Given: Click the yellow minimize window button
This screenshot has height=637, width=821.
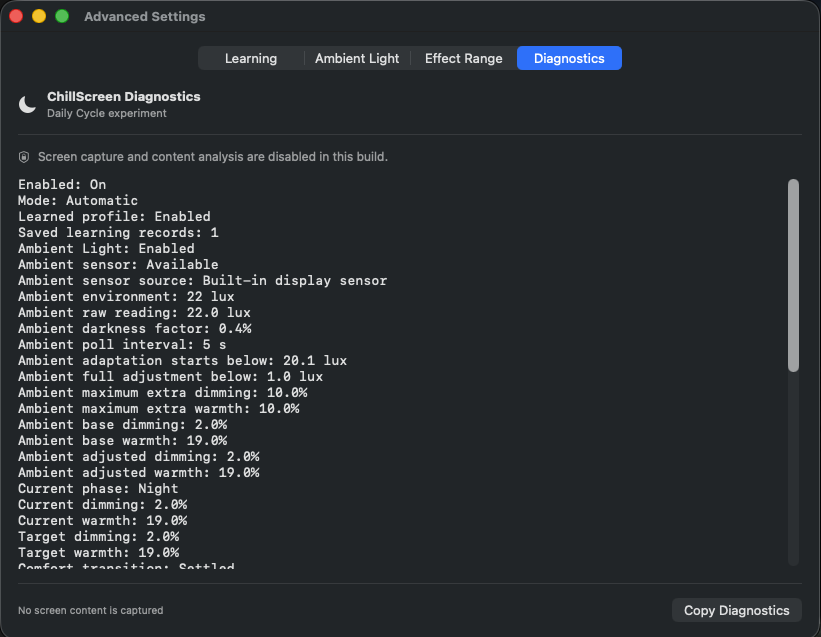Looking at the screenshot, I should point(39,16).
